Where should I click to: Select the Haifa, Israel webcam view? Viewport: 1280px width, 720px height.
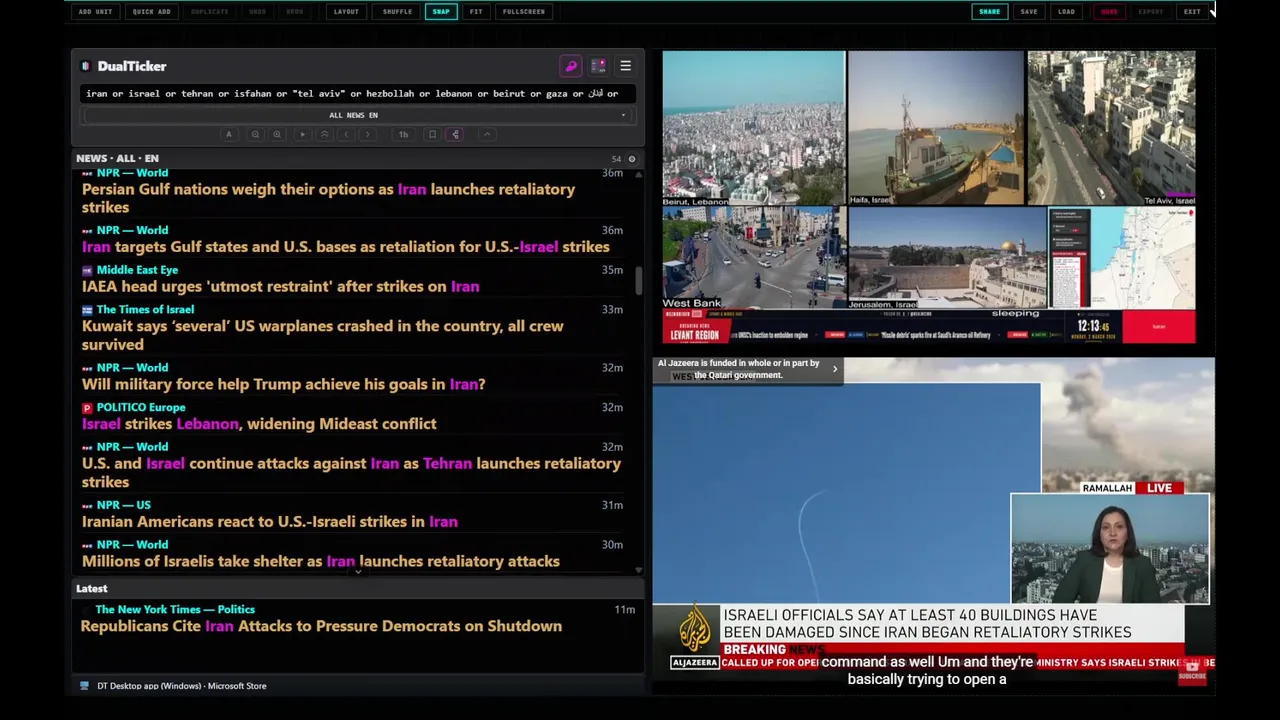point(935,128)
